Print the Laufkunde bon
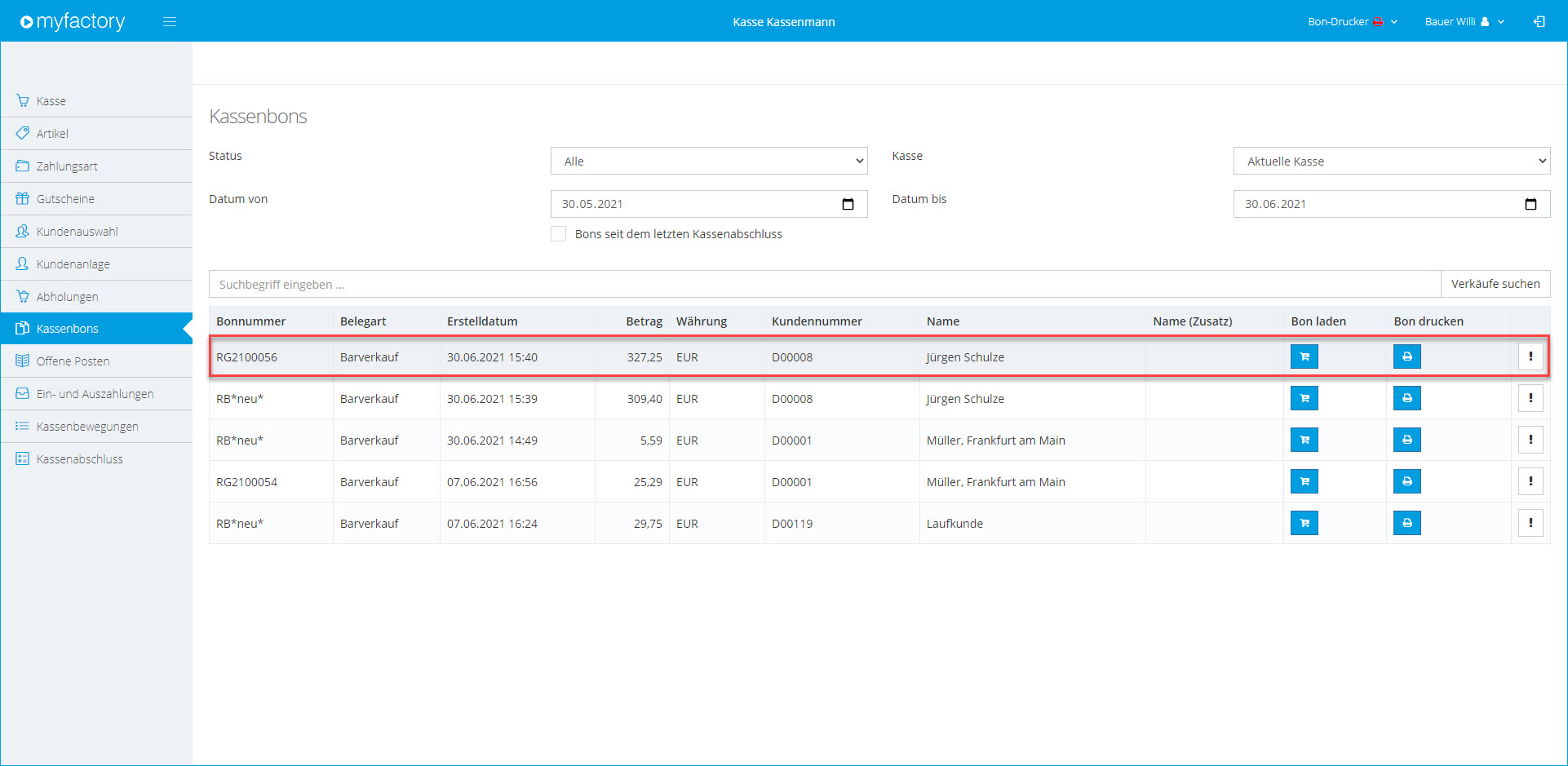This screenshot has width=1568, height=766. [1407, 523]
